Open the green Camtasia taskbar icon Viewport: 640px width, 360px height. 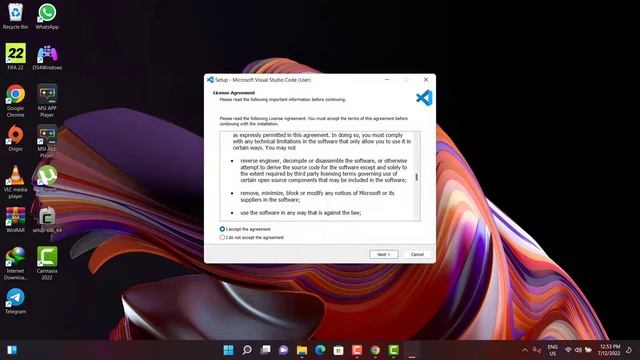click(x=393, y=350)
